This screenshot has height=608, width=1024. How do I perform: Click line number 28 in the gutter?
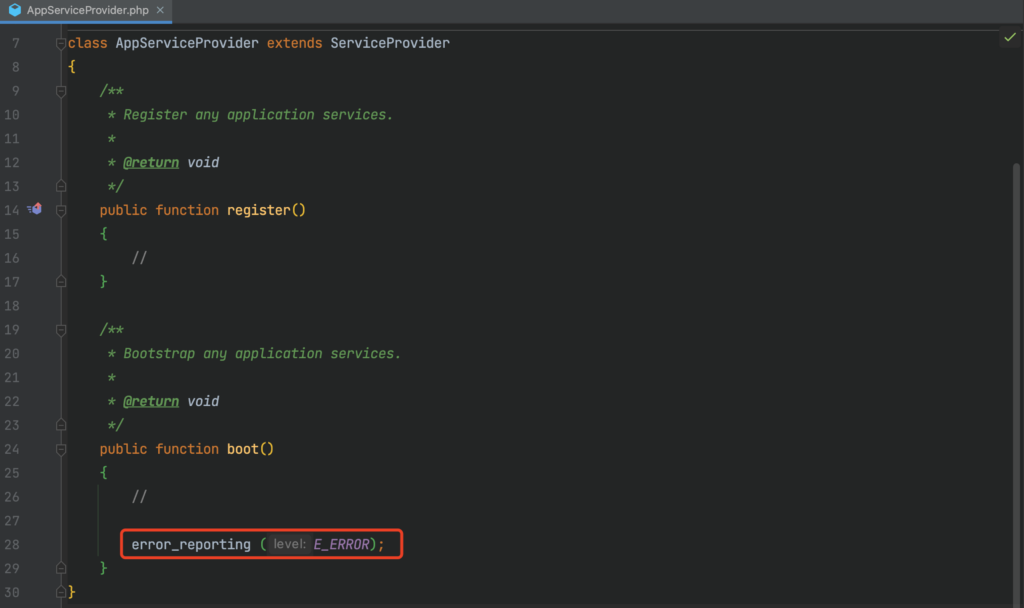click(x=12, y=545)
